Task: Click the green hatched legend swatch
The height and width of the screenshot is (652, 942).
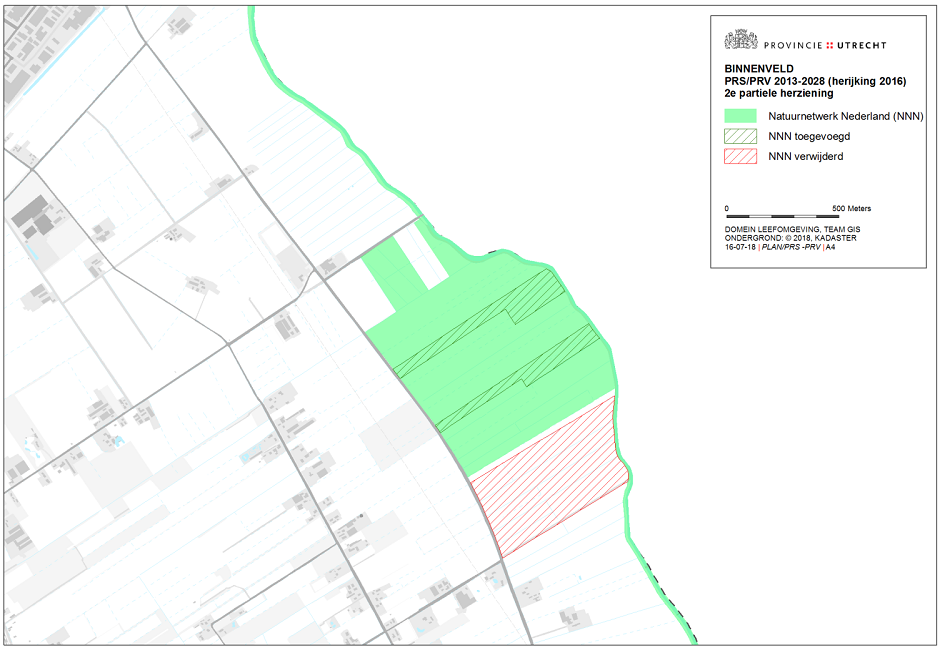Action: click(740, 136)
